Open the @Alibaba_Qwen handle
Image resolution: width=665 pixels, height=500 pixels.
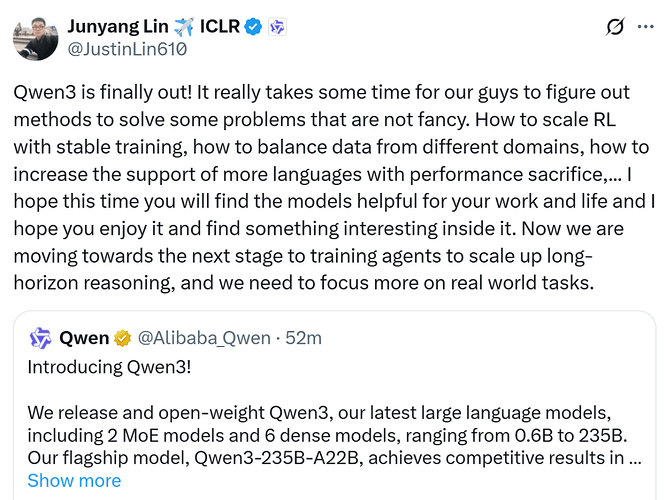click(x=204, y=338)
